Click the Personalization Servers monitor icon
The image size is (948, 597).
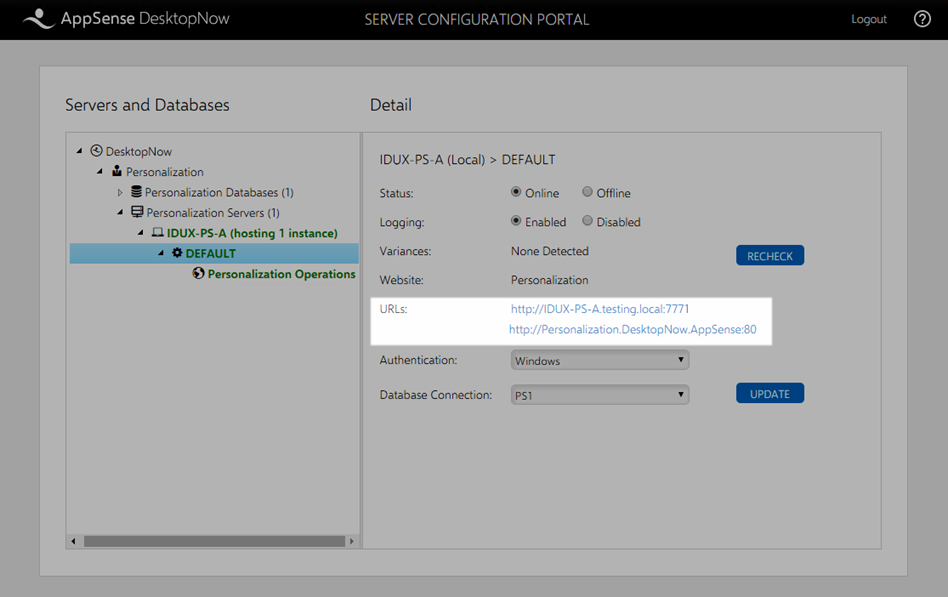[x=137, y=212]
